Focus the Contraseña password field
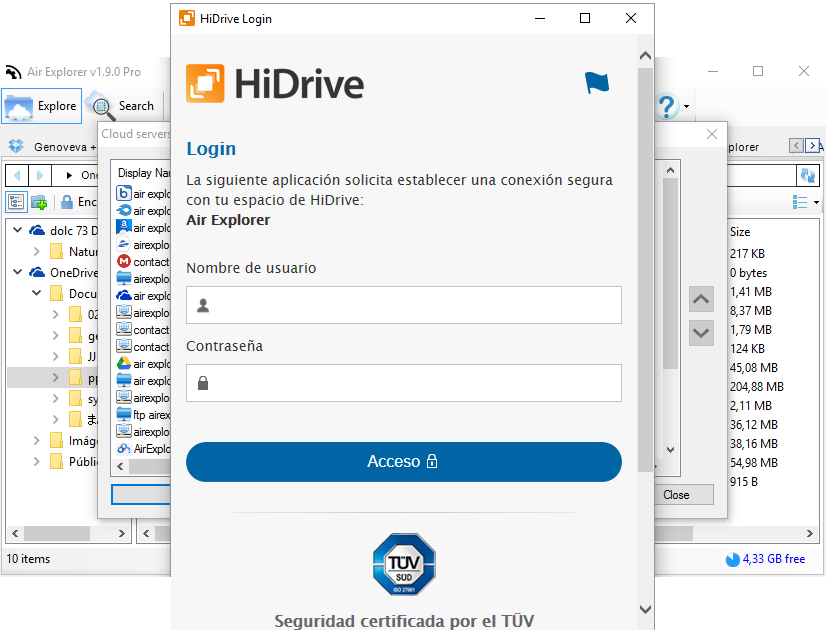The image size is (826, 630). click(404, 383)
